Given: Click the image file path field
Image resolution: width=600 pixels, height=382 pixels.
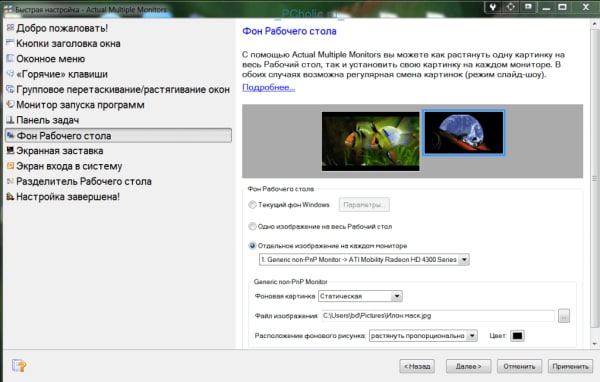Looking at the screenshot, I should click(x=438, y=316).
